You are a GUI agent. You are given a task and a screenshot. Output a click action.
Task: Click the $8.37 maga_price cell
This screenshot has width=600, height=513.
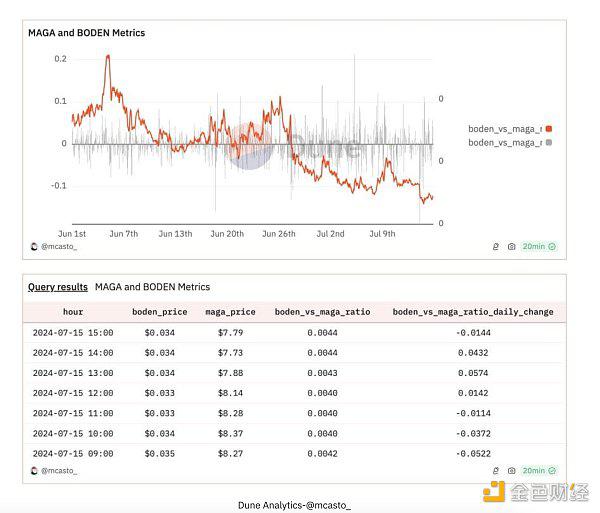click(x=230, y=434)
